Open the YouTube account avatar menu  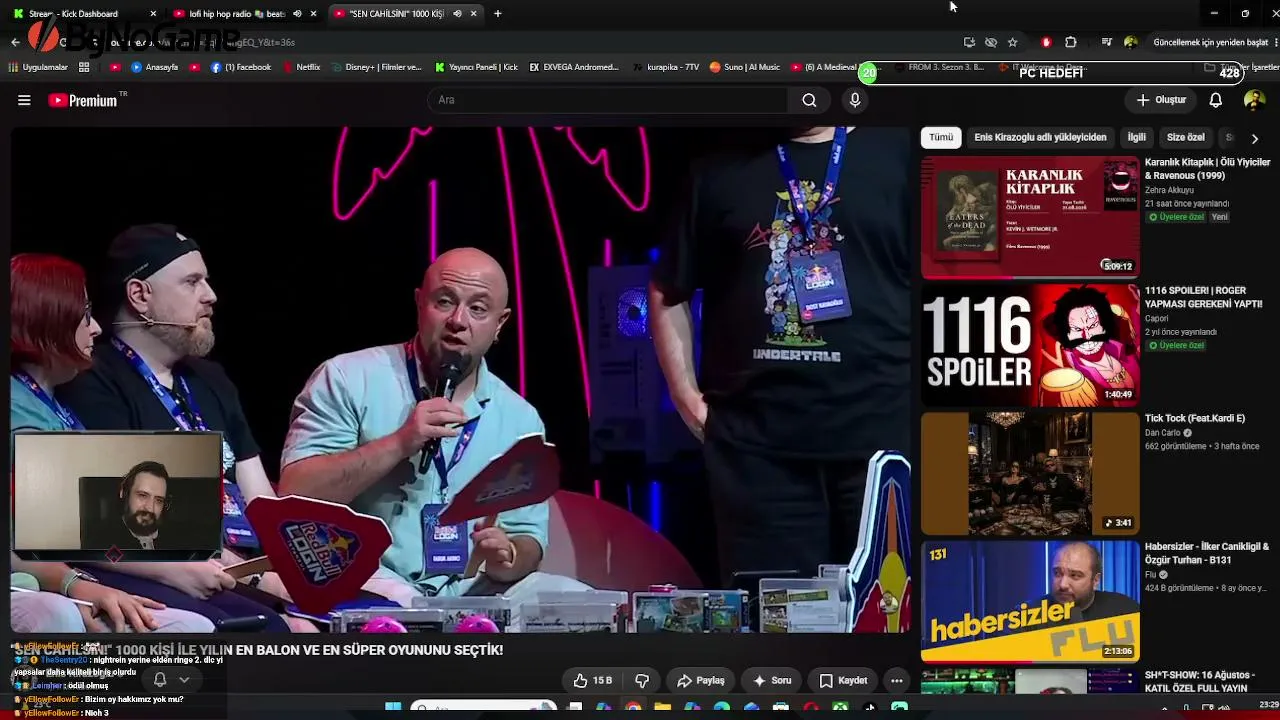(x=1254, y=100)
